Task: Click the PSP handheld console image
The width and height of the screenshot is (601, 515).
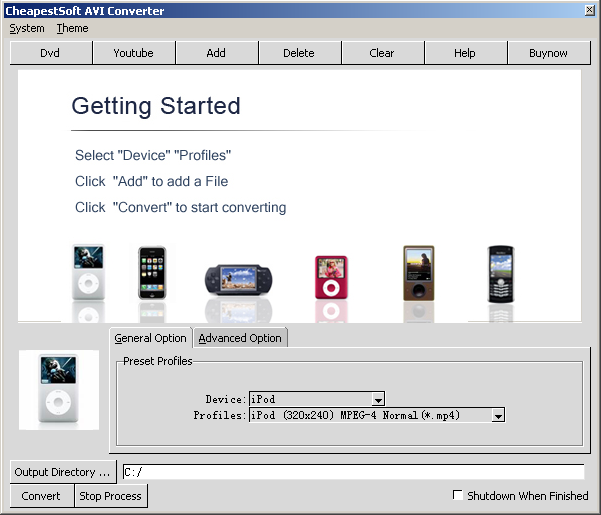Action: 238,280
